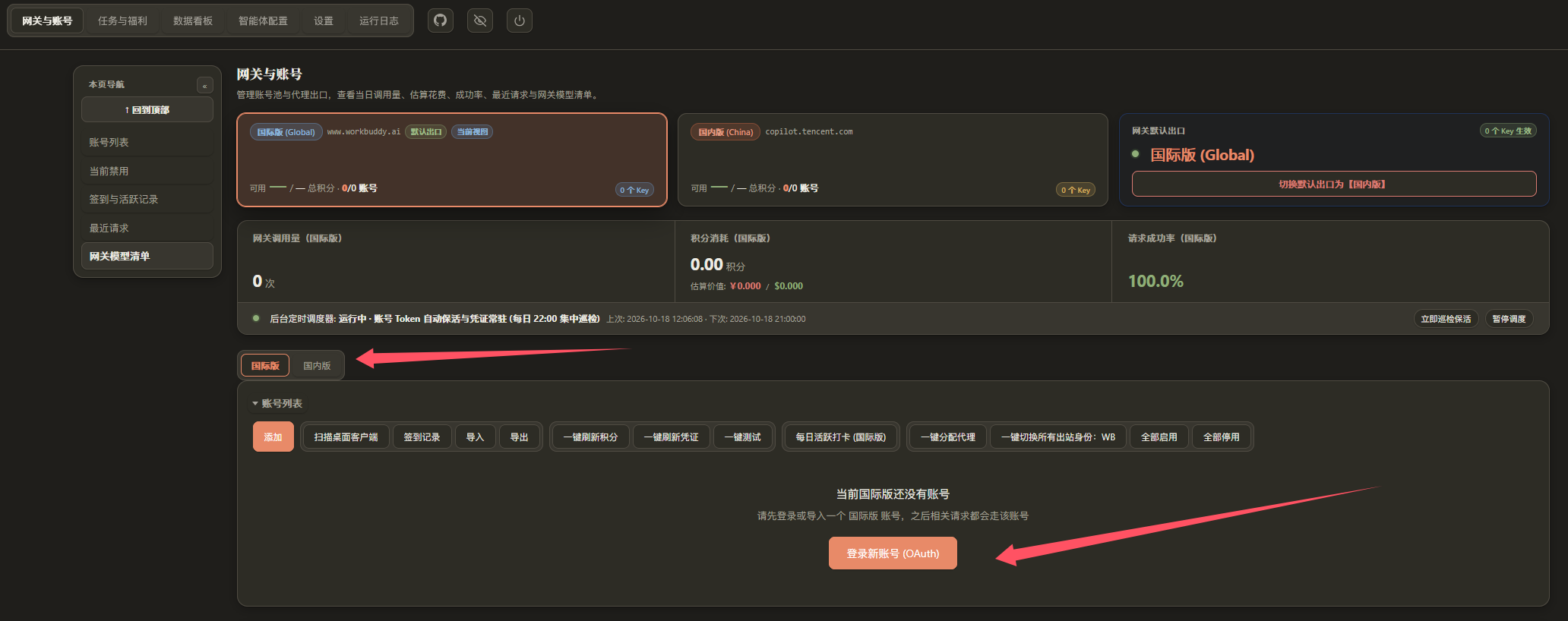Image resolution: width=1568 pixels, height=621 pixels.
Task: Click 一键刷新凭证 button
Action: [x=671, y=437]
